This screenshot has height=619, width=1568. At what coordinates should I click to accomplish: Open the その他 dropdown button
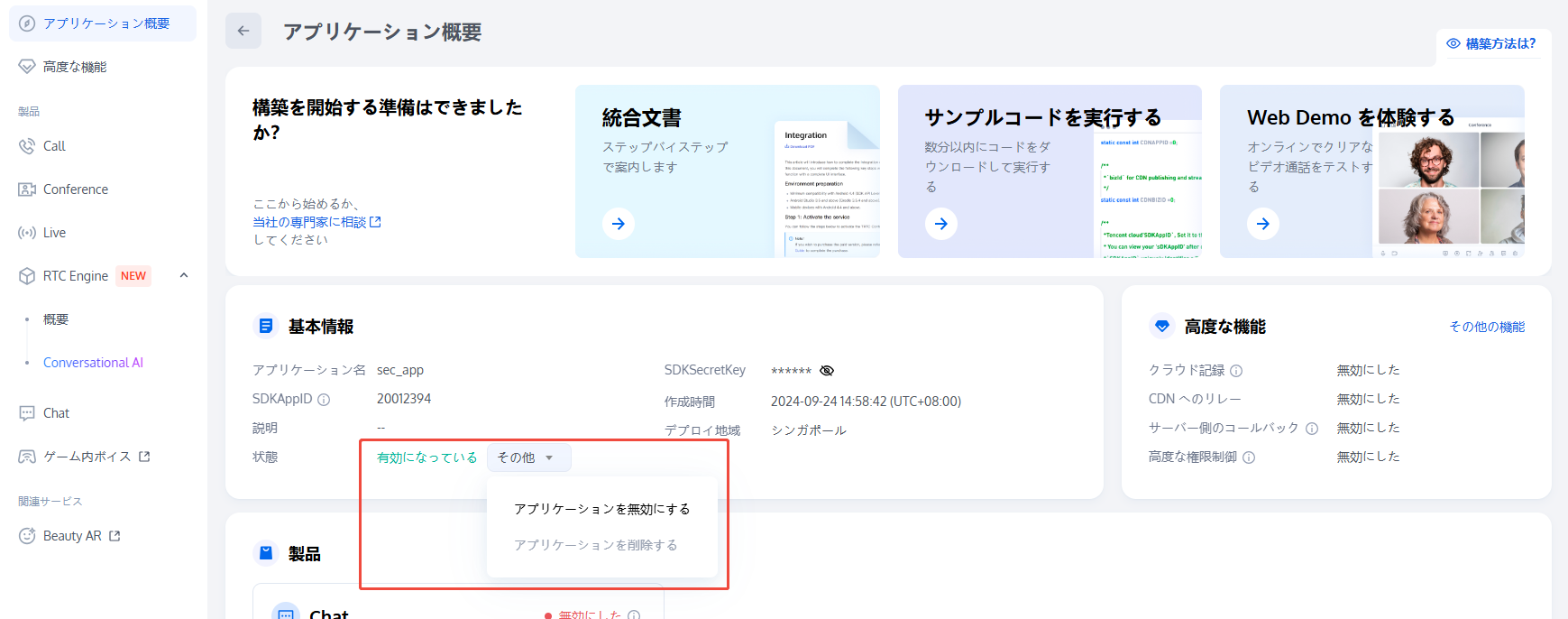pos(528,457)
